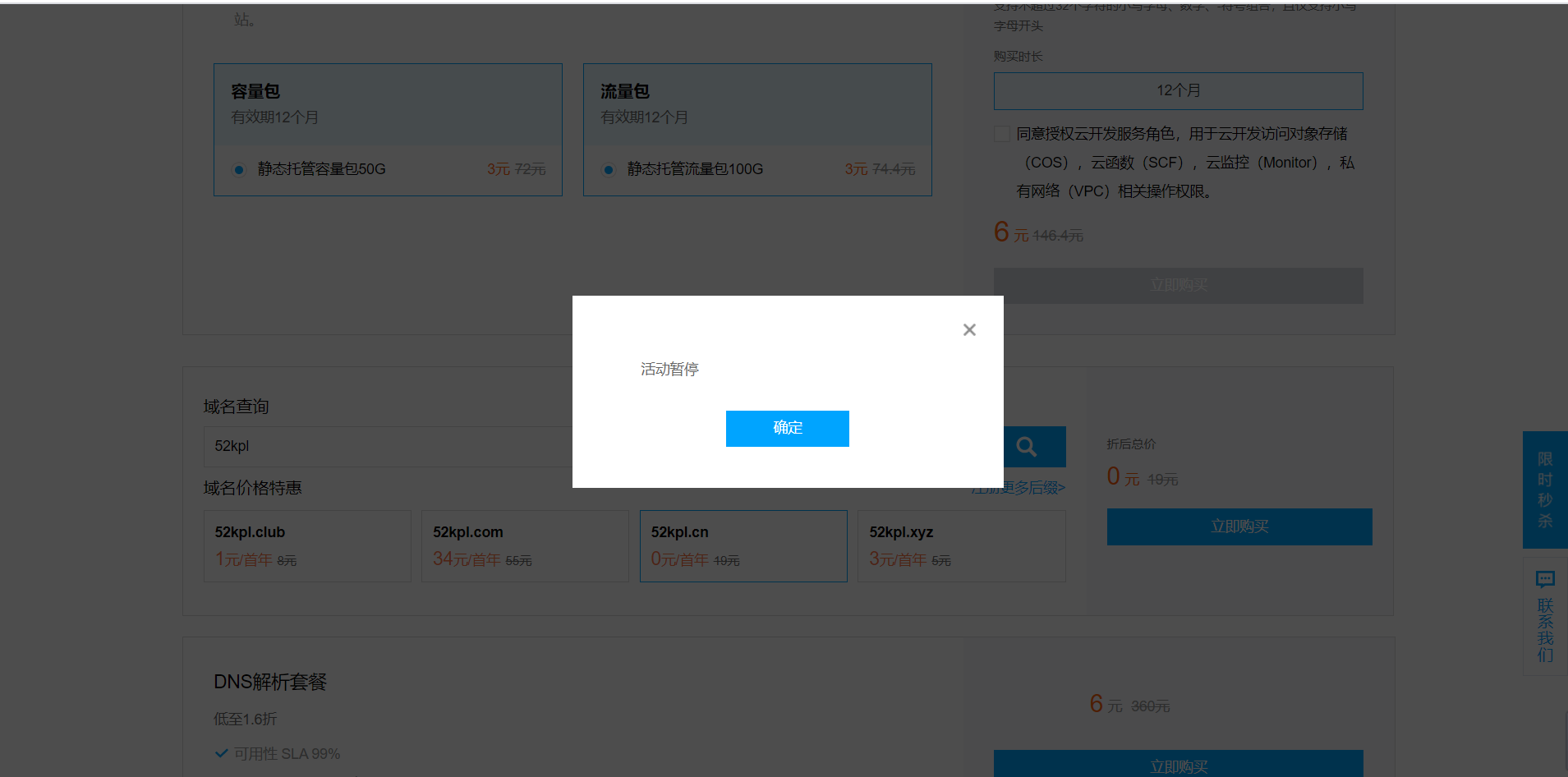Screen dimensions: 1568x777
Task: Close the activity paused dialog with X
Action: point(969,329)
